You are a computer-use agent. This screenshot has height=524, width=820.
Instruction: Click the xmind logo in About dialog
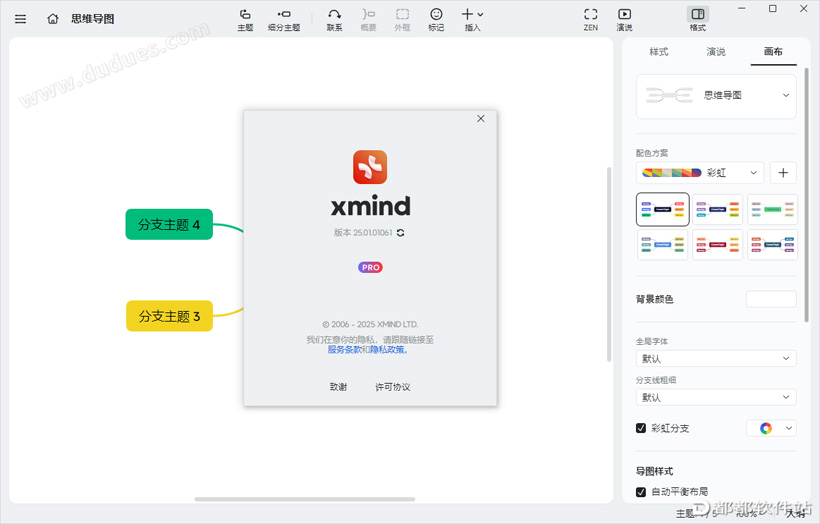point(370,167)
